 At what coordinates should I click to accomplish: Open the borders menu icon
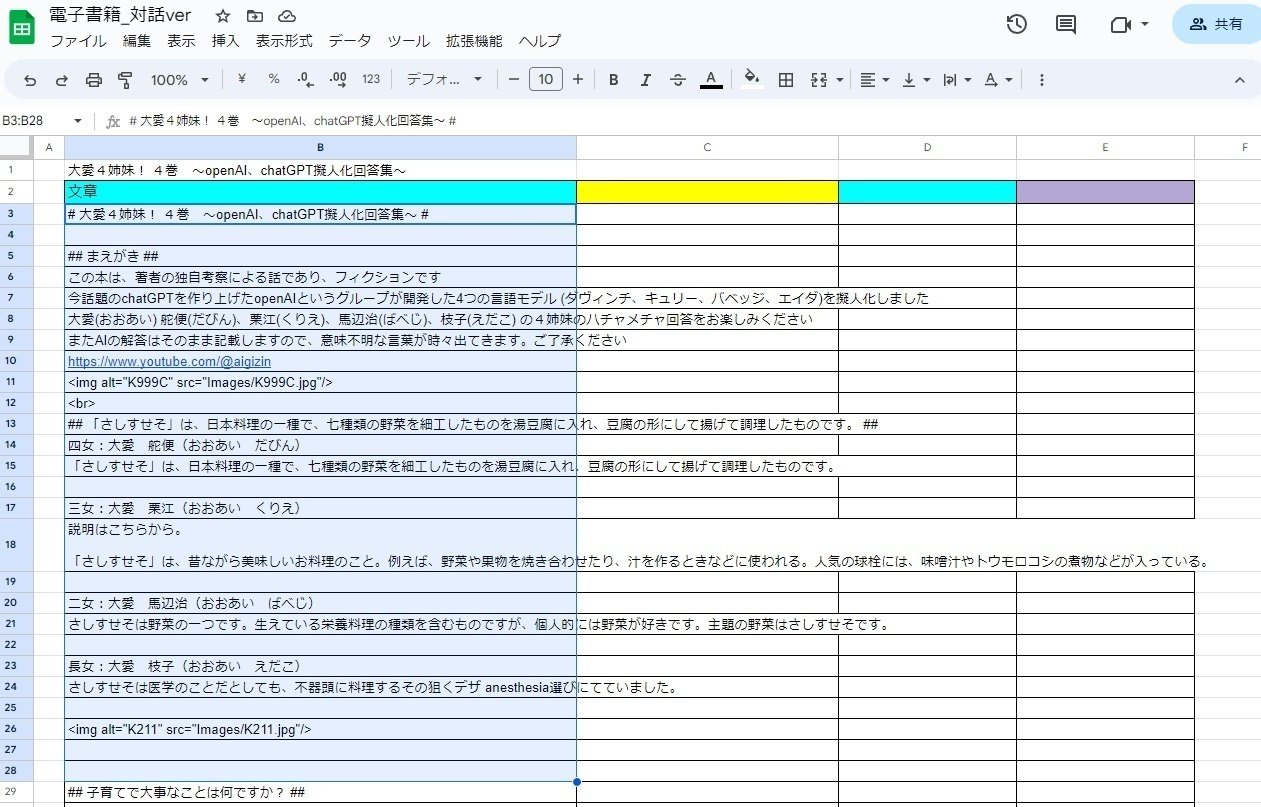tap(787, 79)
